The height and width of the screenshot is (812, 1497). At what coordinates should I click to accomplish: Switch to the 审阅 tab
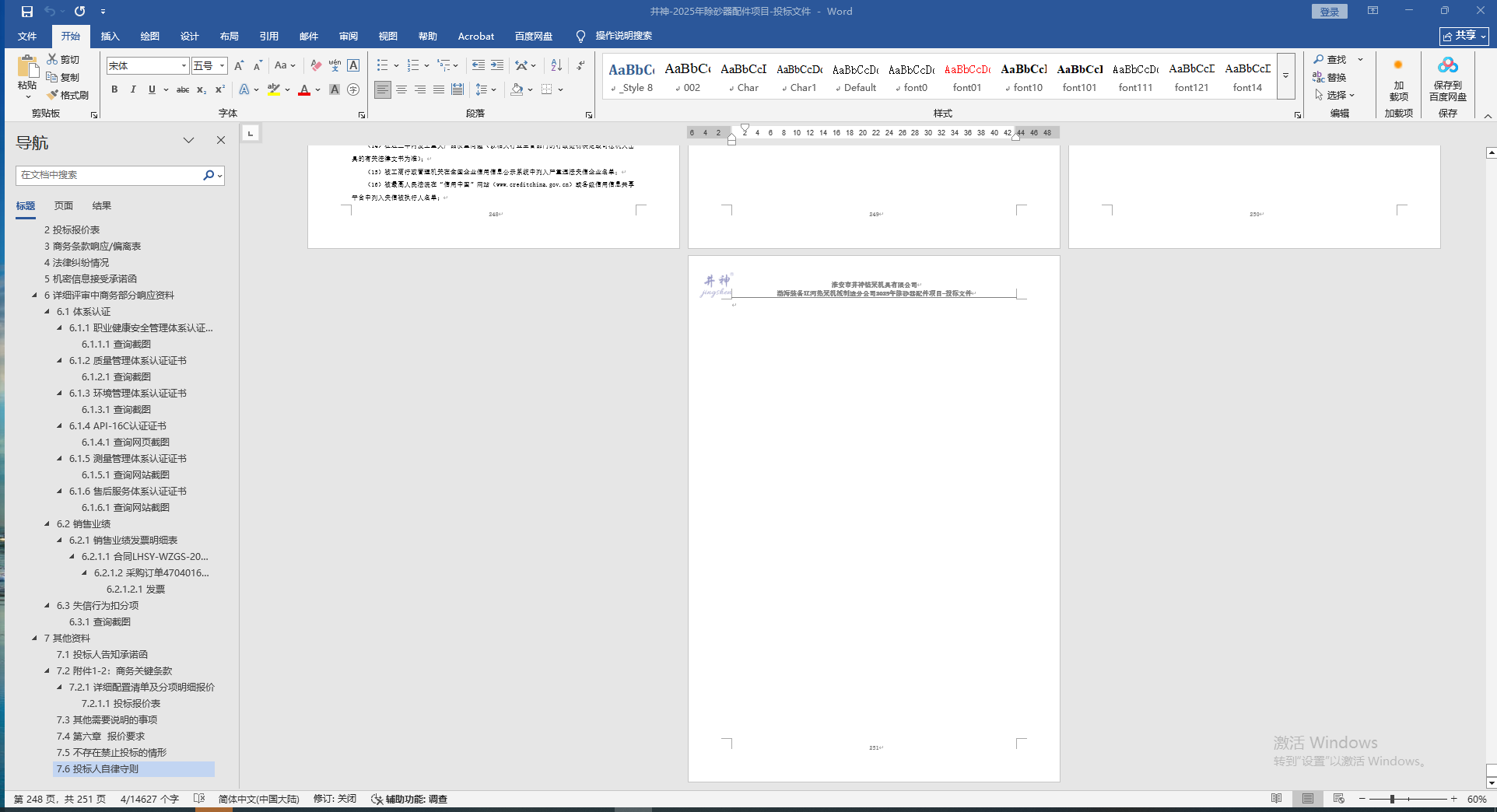pos(349,37)
